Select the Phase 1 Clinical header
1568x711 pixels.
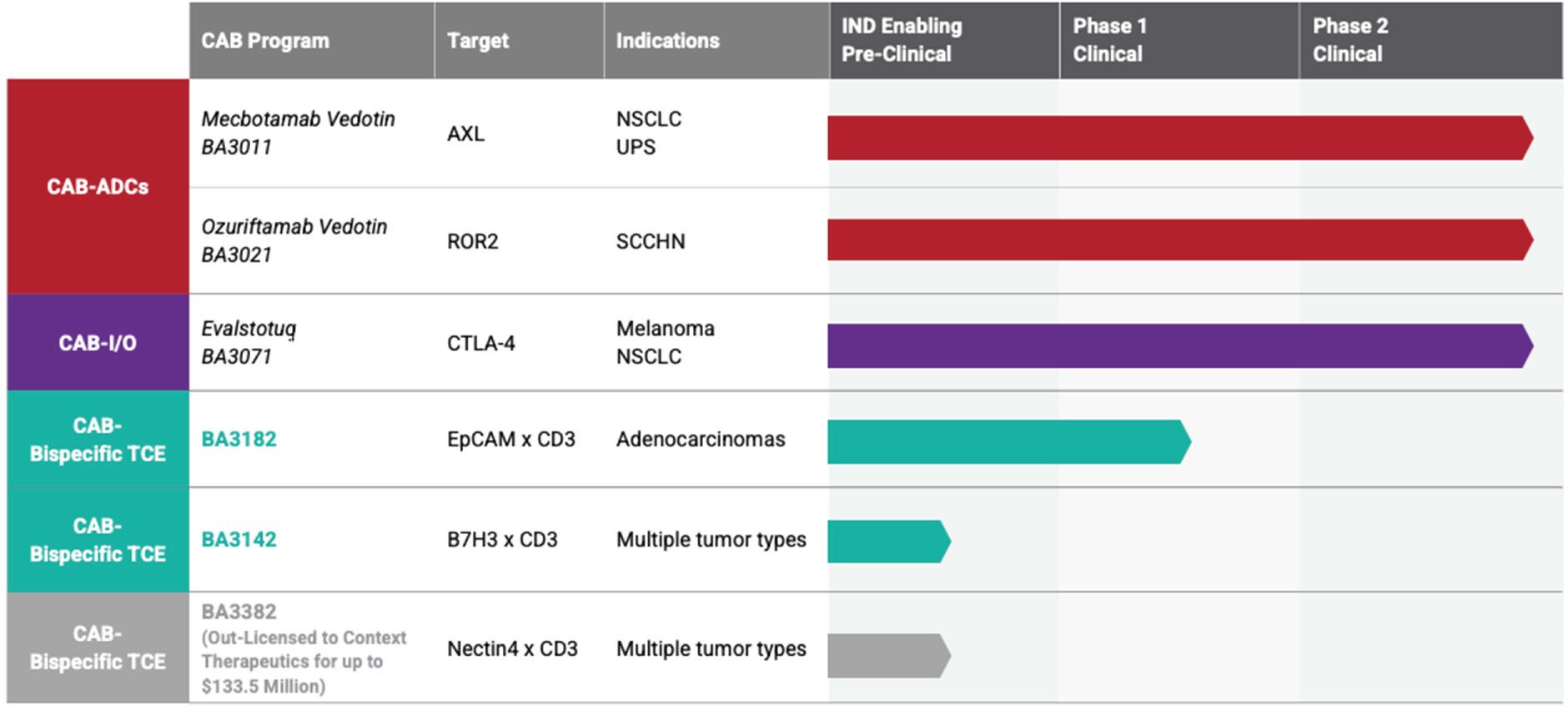point(1109,40)
